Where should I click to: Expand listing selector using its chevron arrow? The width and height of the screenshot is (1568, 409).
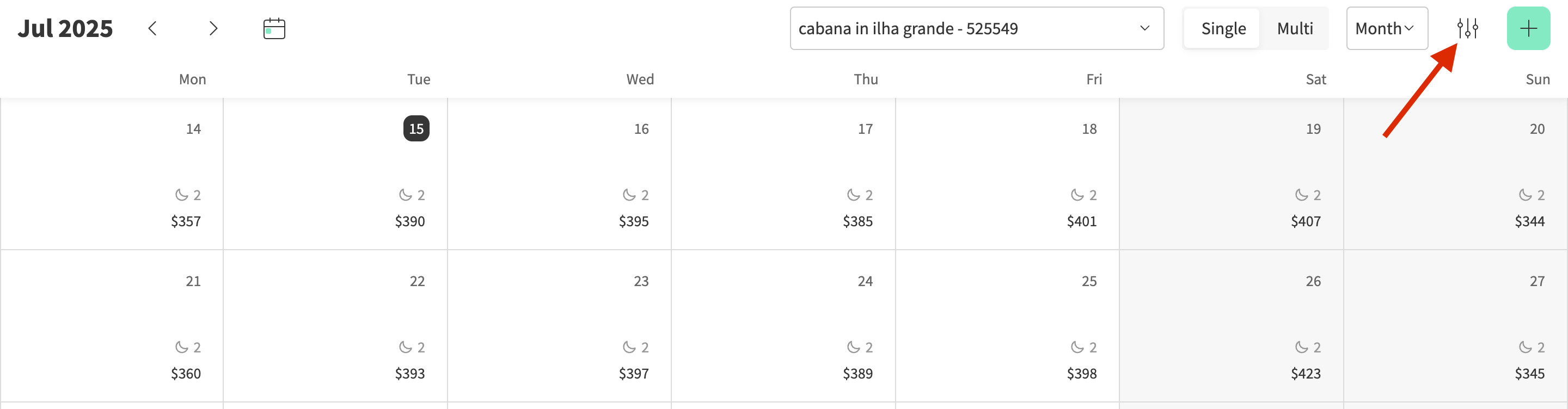point(1144,29)
